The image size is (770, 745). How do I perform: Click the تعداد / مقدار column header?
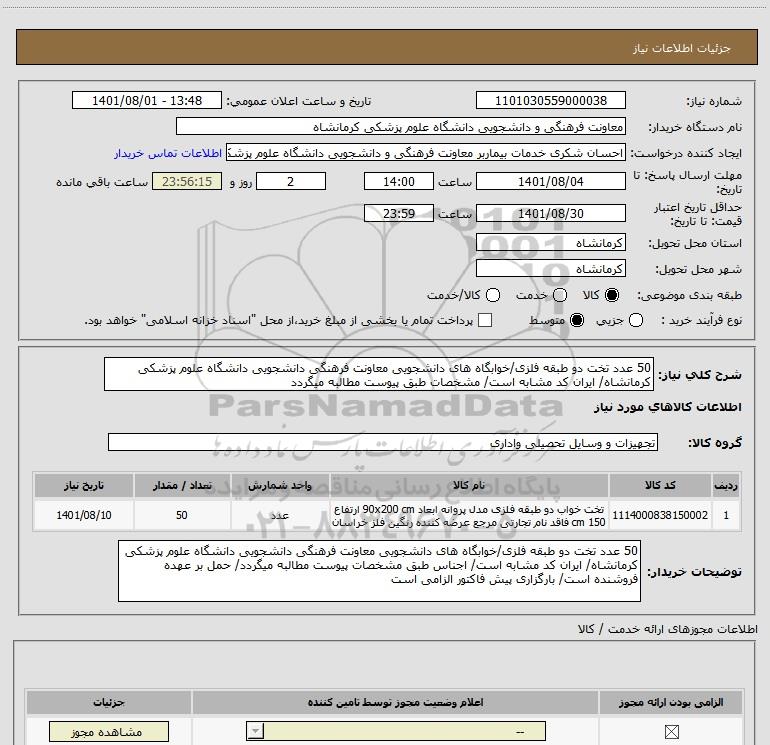[182, 486]
